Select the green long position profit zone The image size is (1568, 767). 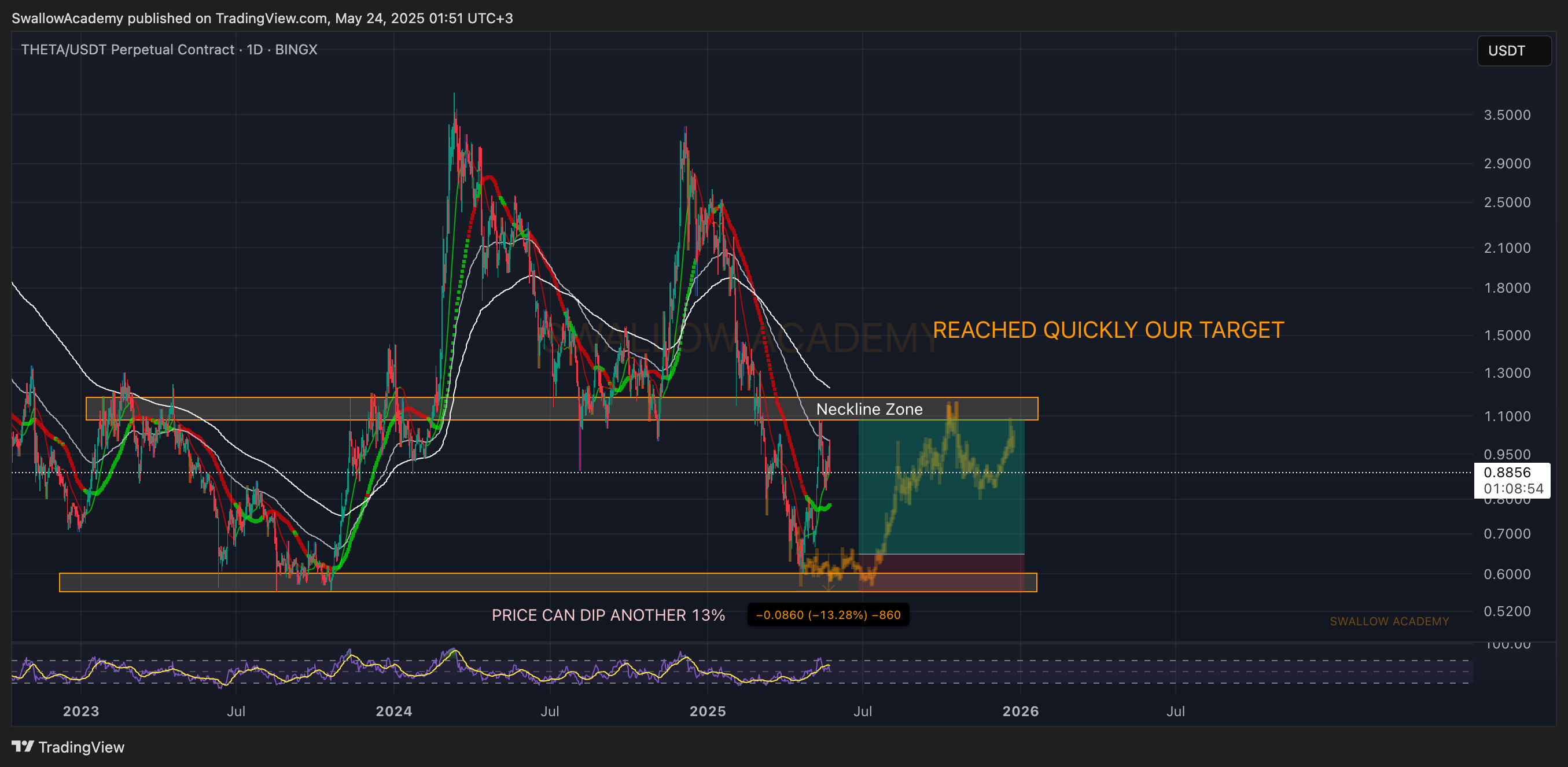941,487
